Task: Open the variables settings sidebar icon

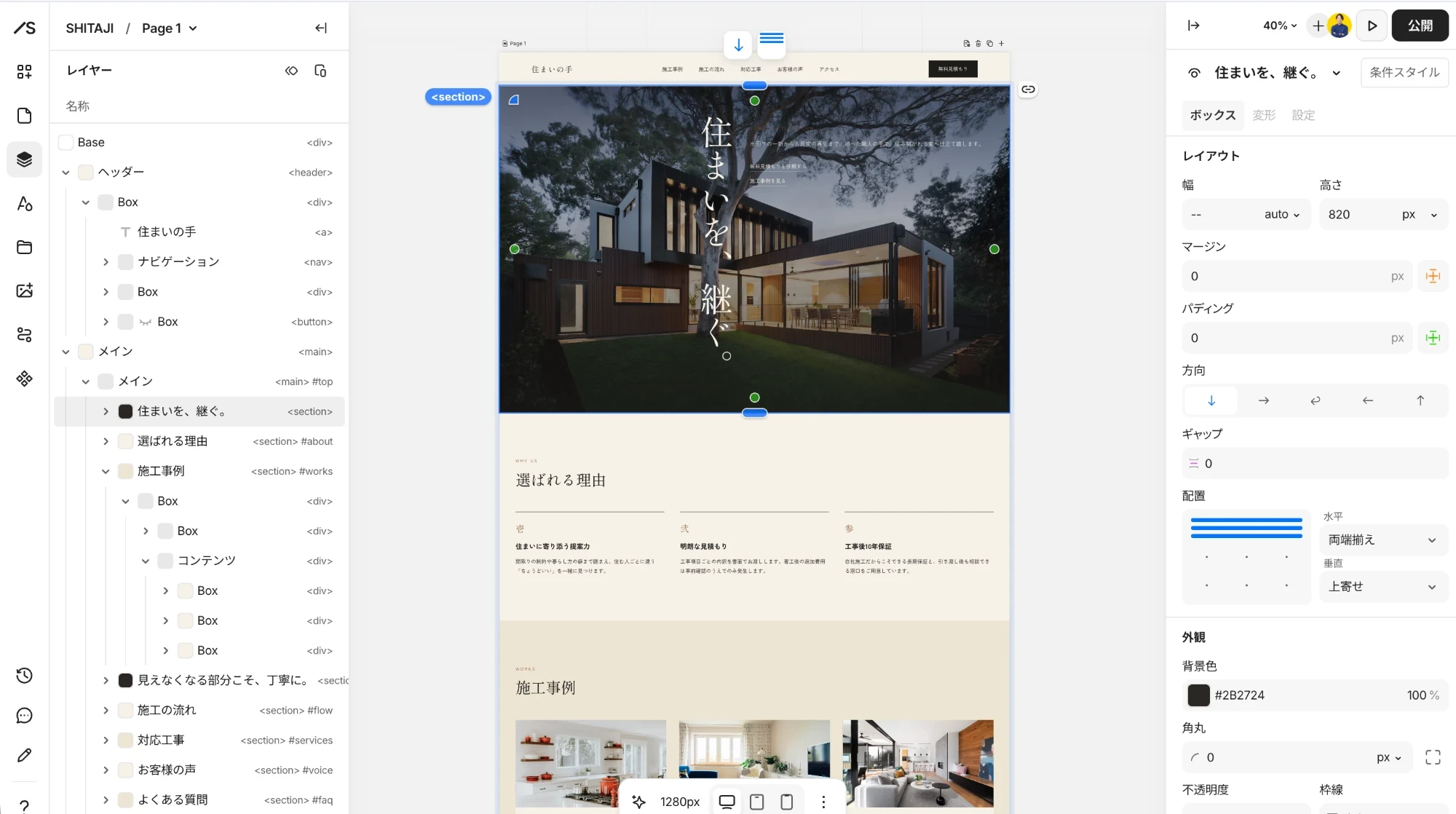Action: 24,334
